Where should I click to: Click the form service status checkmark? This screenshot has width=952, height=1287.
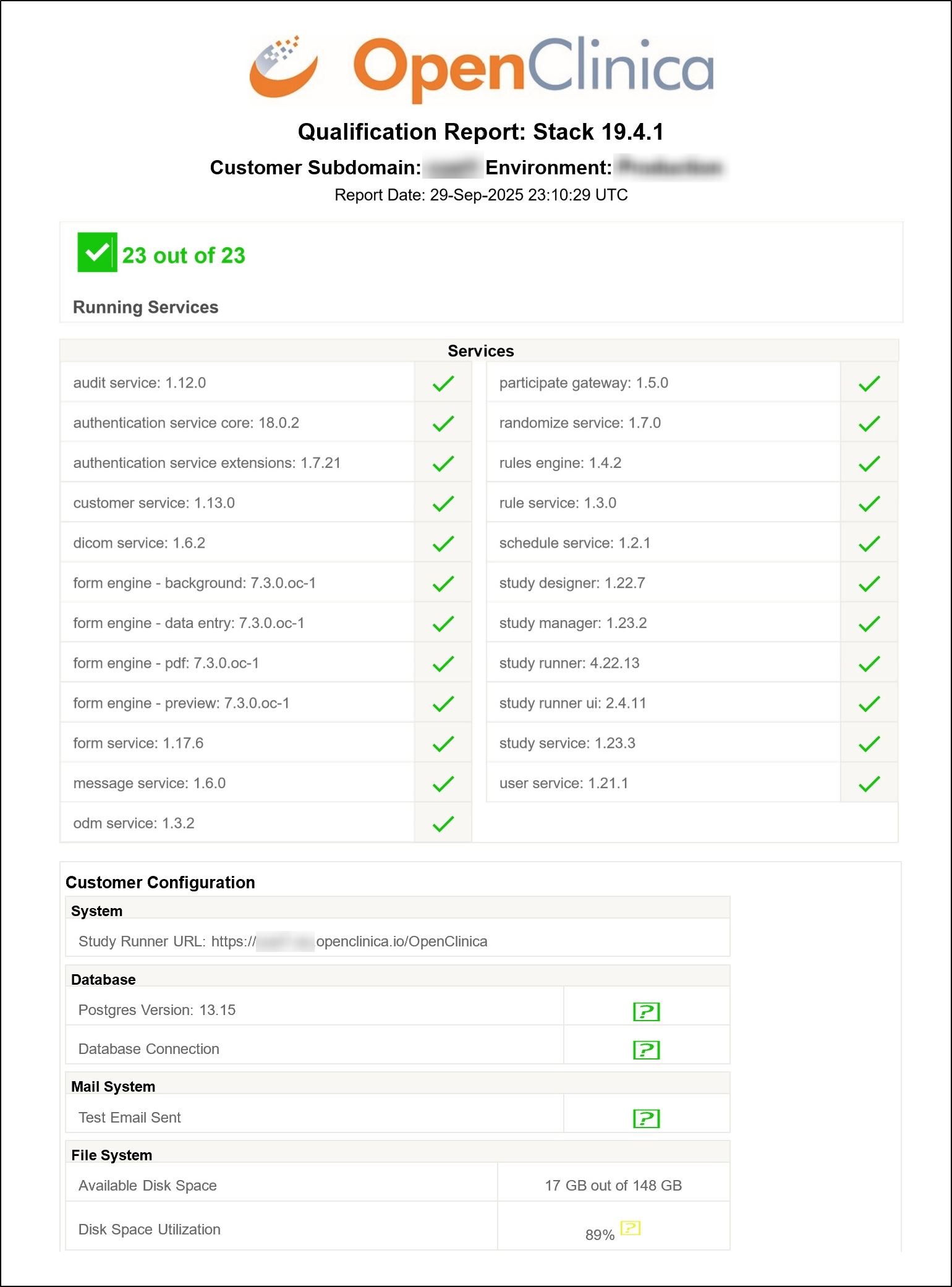point(443,744)
